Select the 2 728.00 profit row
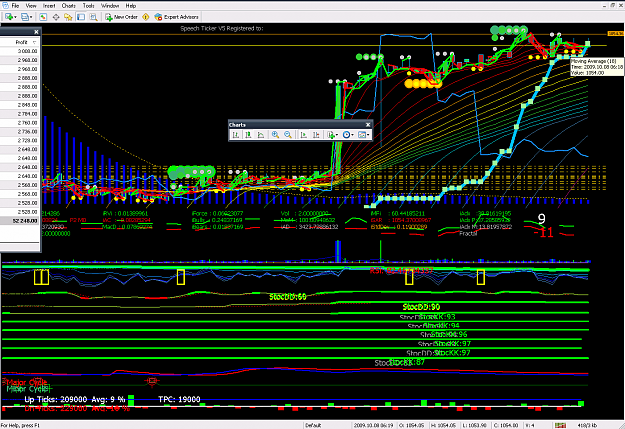Image resolution: width=625 pixels, height=429 pixels. click(x=19, y=140)
